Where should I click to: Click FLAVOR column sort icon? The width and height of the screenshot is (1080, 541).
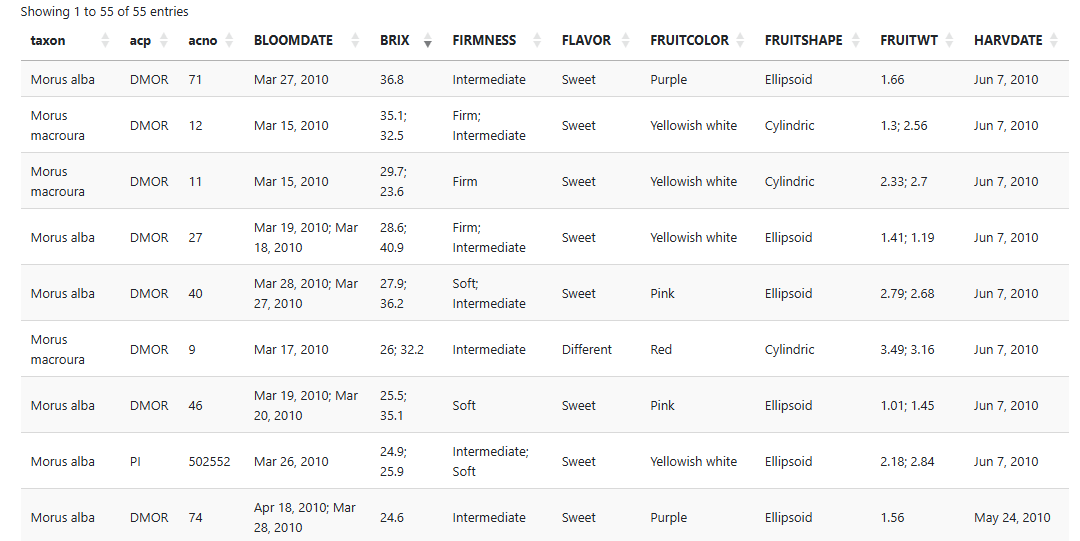pos(625,41)
